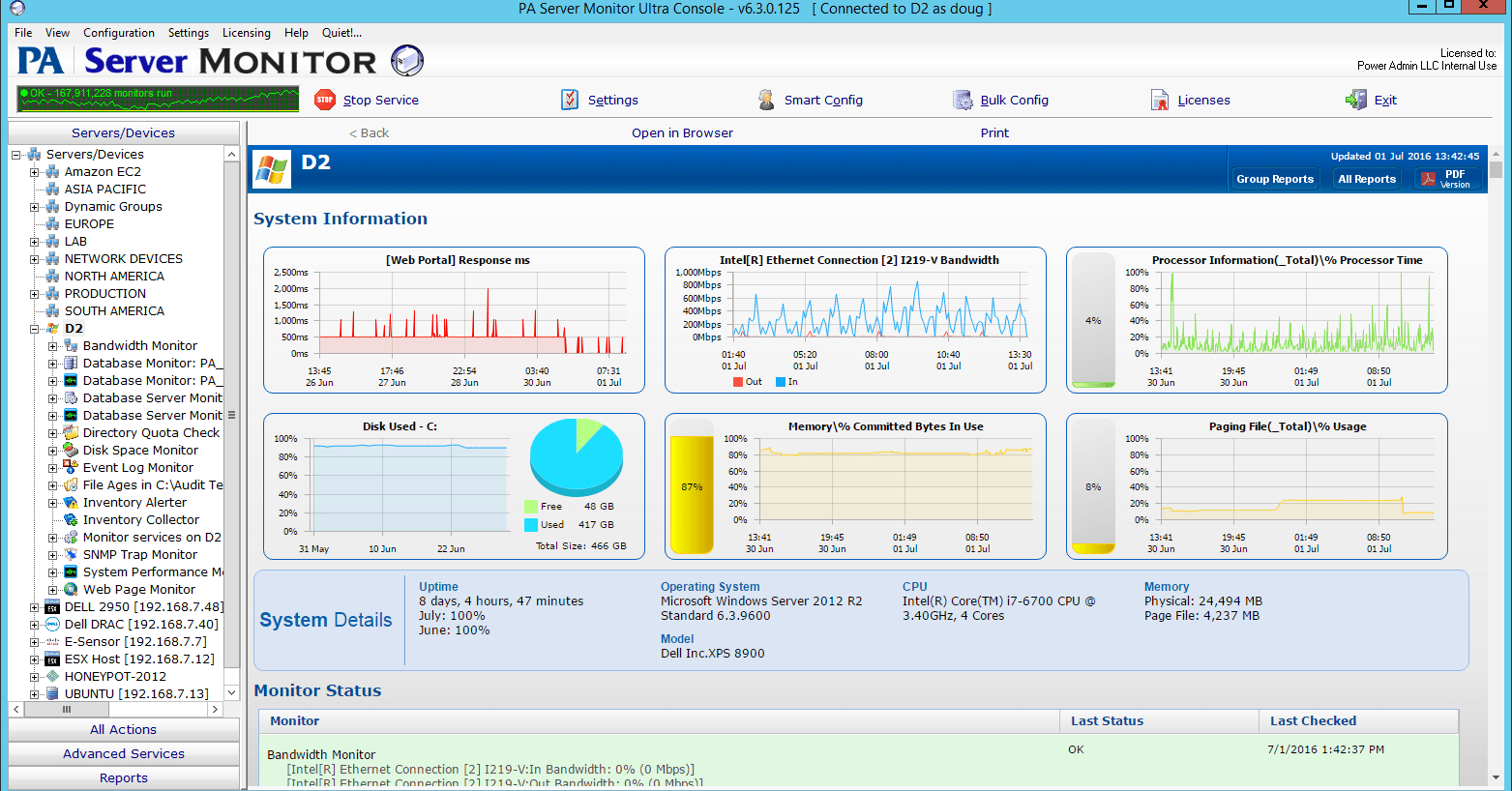Click the Group Reports button
This screenshot has width=1512, height=791.
coord(1275,179)
